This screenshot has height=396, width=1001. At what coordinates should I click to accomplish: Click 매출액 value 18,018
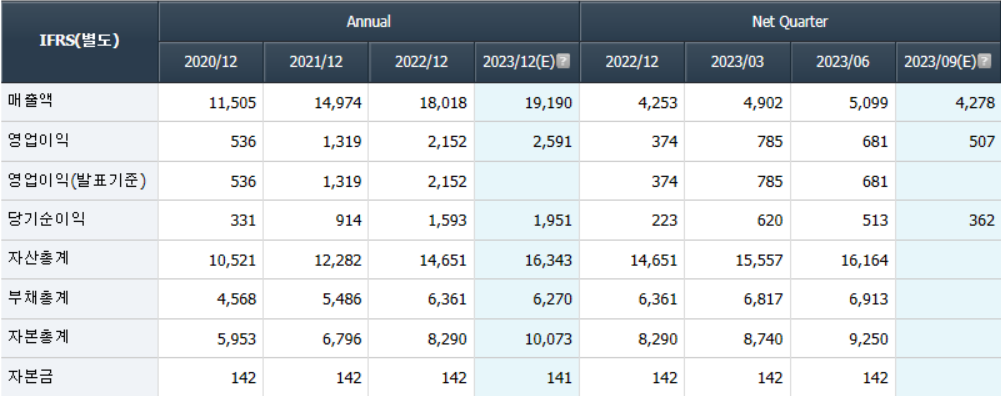(443, 103)
